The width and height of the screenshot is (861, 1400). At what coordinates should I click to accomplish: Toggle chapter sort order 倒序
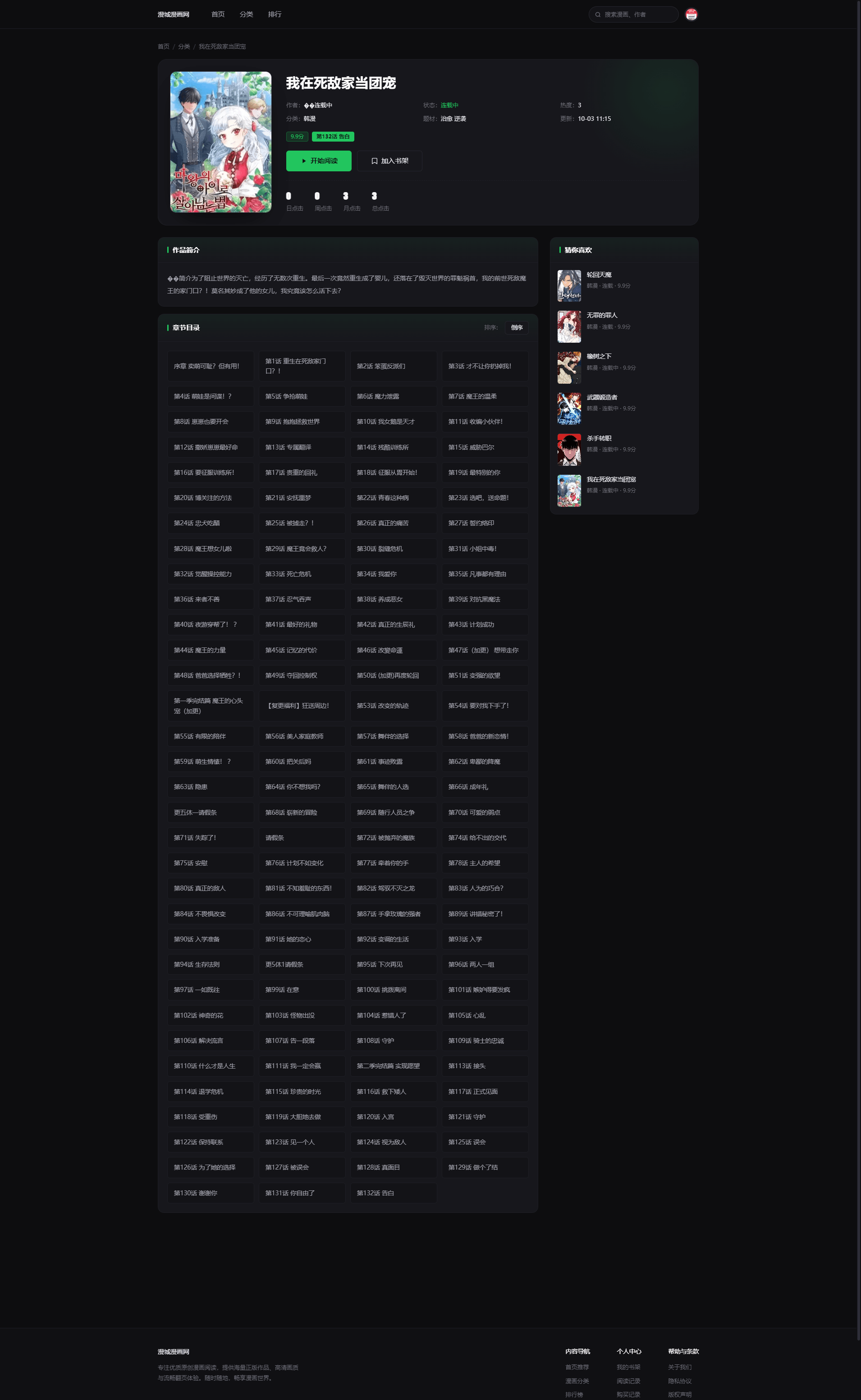pyautogui.click(x=517, y=327)
